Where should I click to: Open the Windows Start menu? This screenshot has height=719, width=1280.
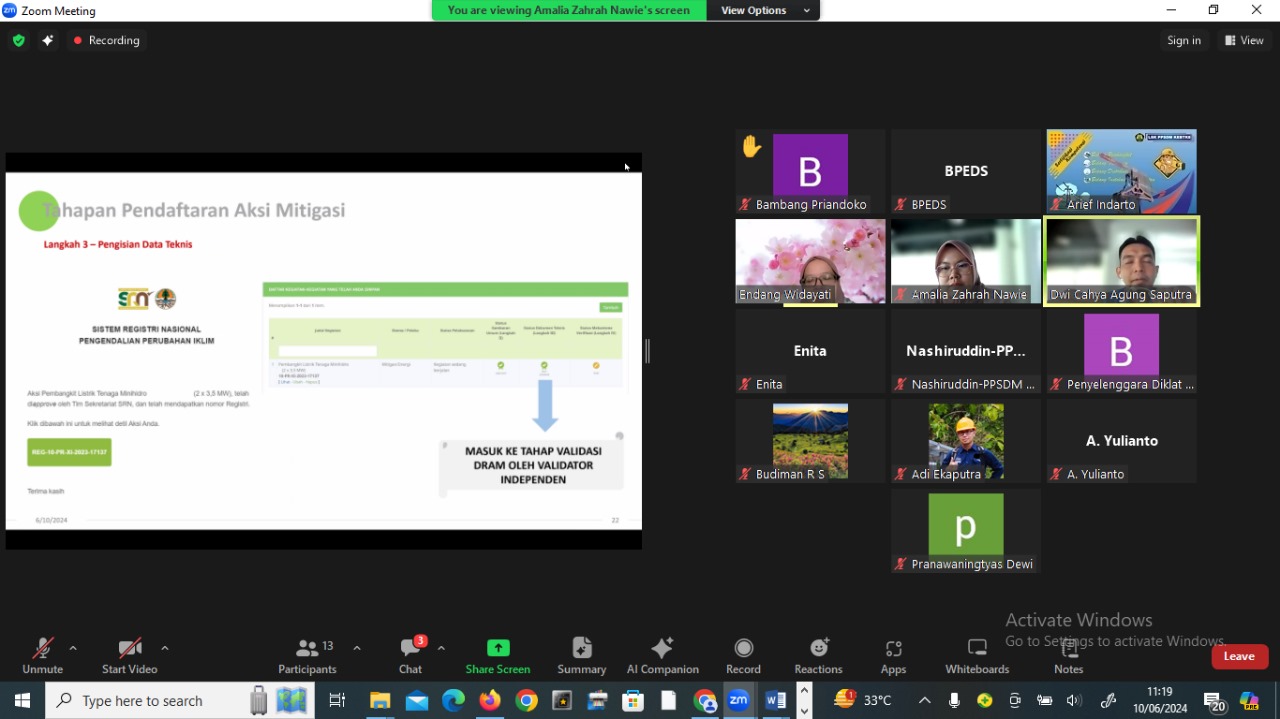[x=22, y=700]
